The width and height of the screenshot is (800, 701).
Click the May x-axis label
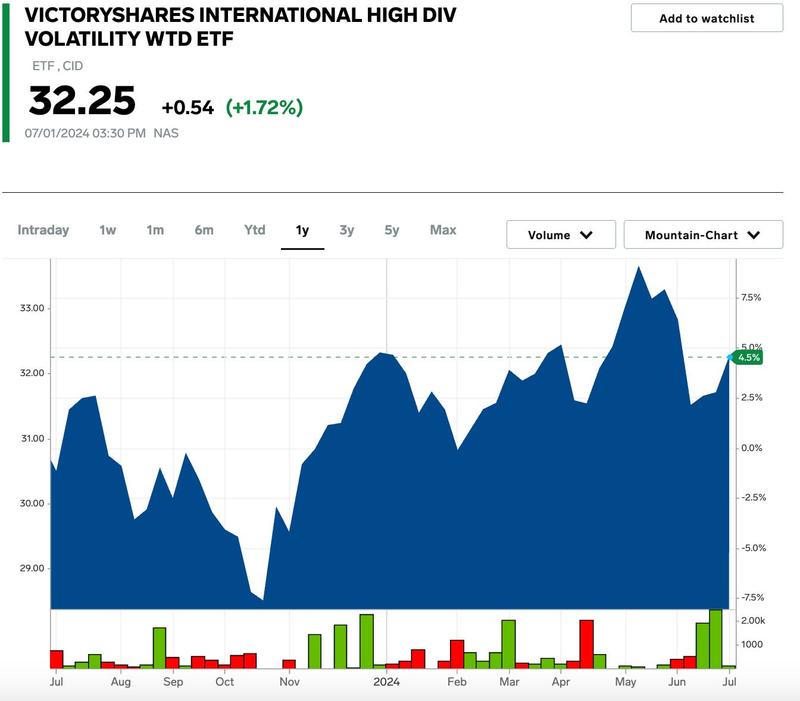pos(626,682)
